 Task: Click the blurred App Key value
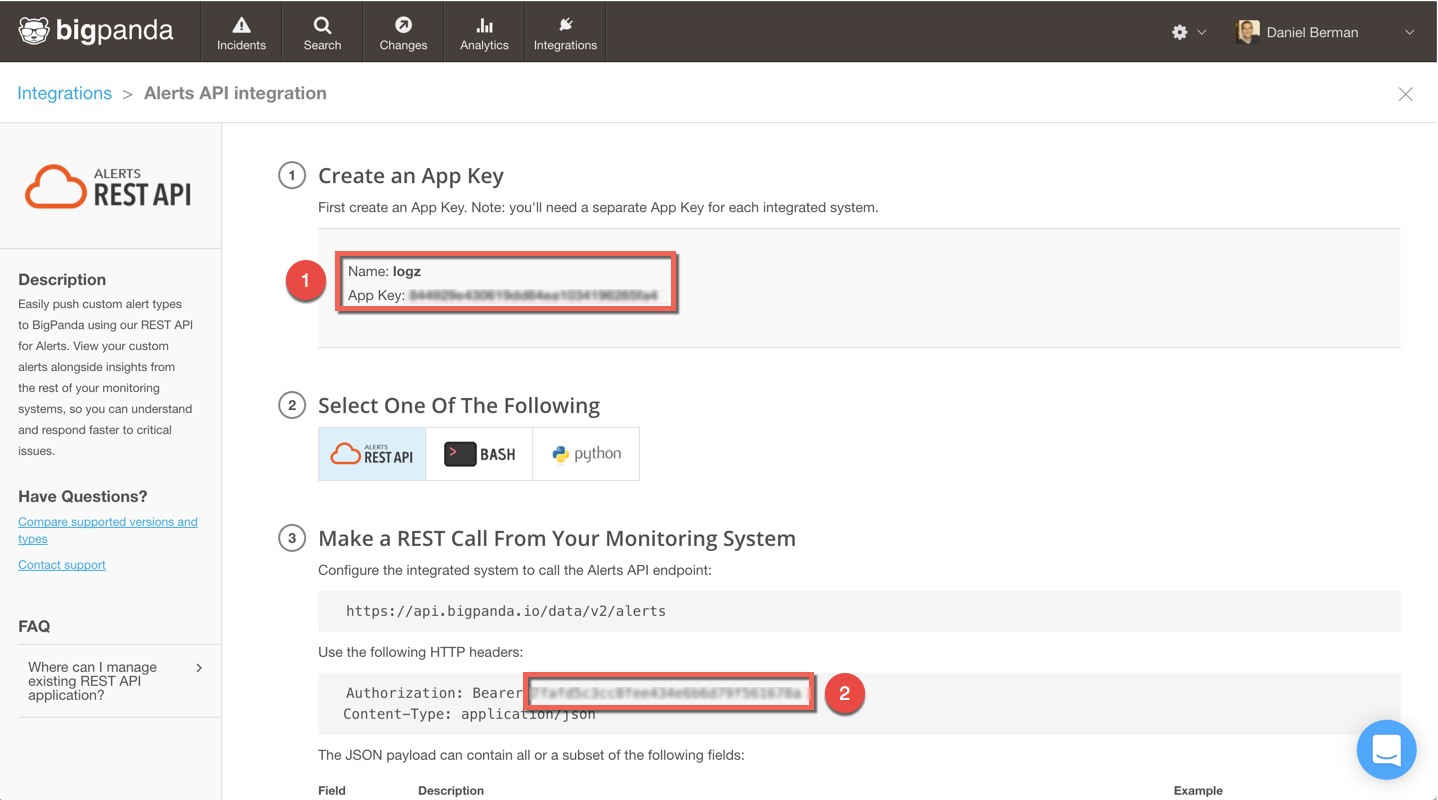533,296
